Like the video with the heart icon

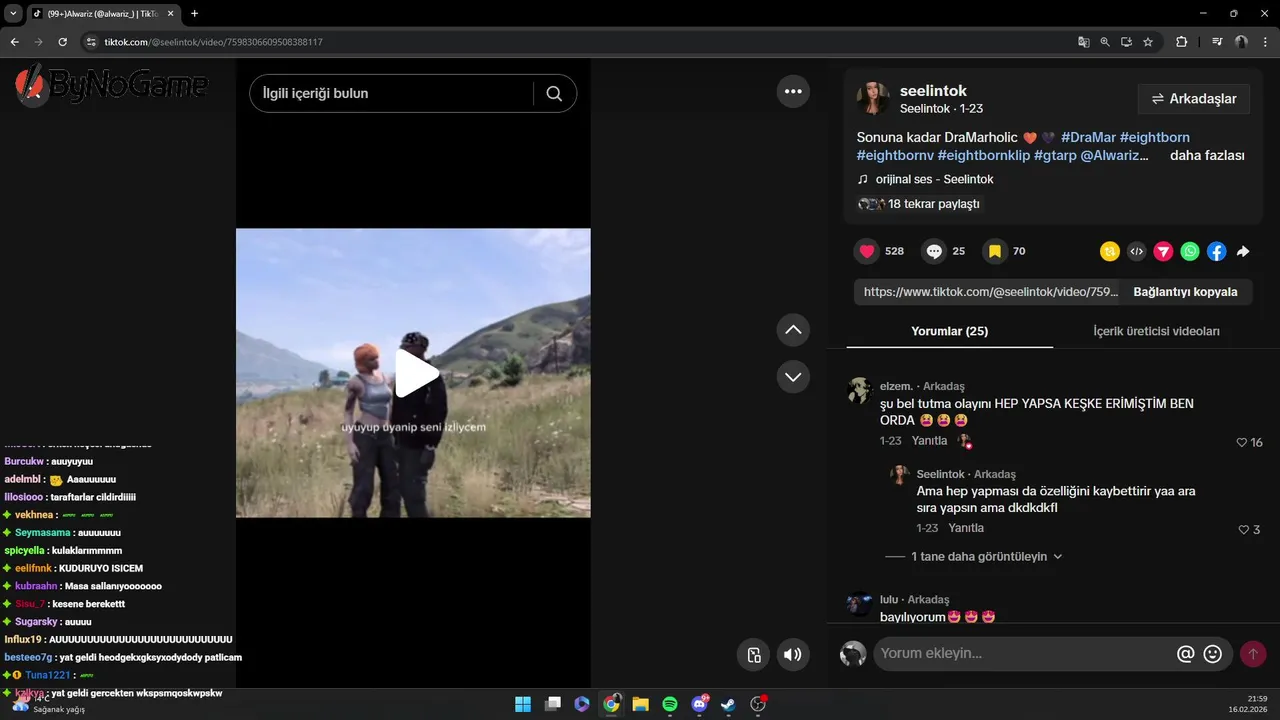867,251
